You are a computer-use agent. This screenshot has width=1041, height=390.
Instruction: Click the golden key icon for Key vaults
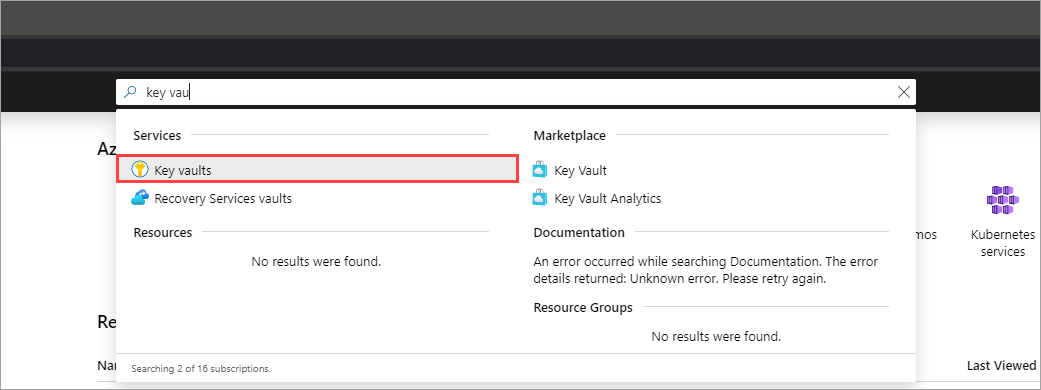pyautogui.click(x=139, y=169)
